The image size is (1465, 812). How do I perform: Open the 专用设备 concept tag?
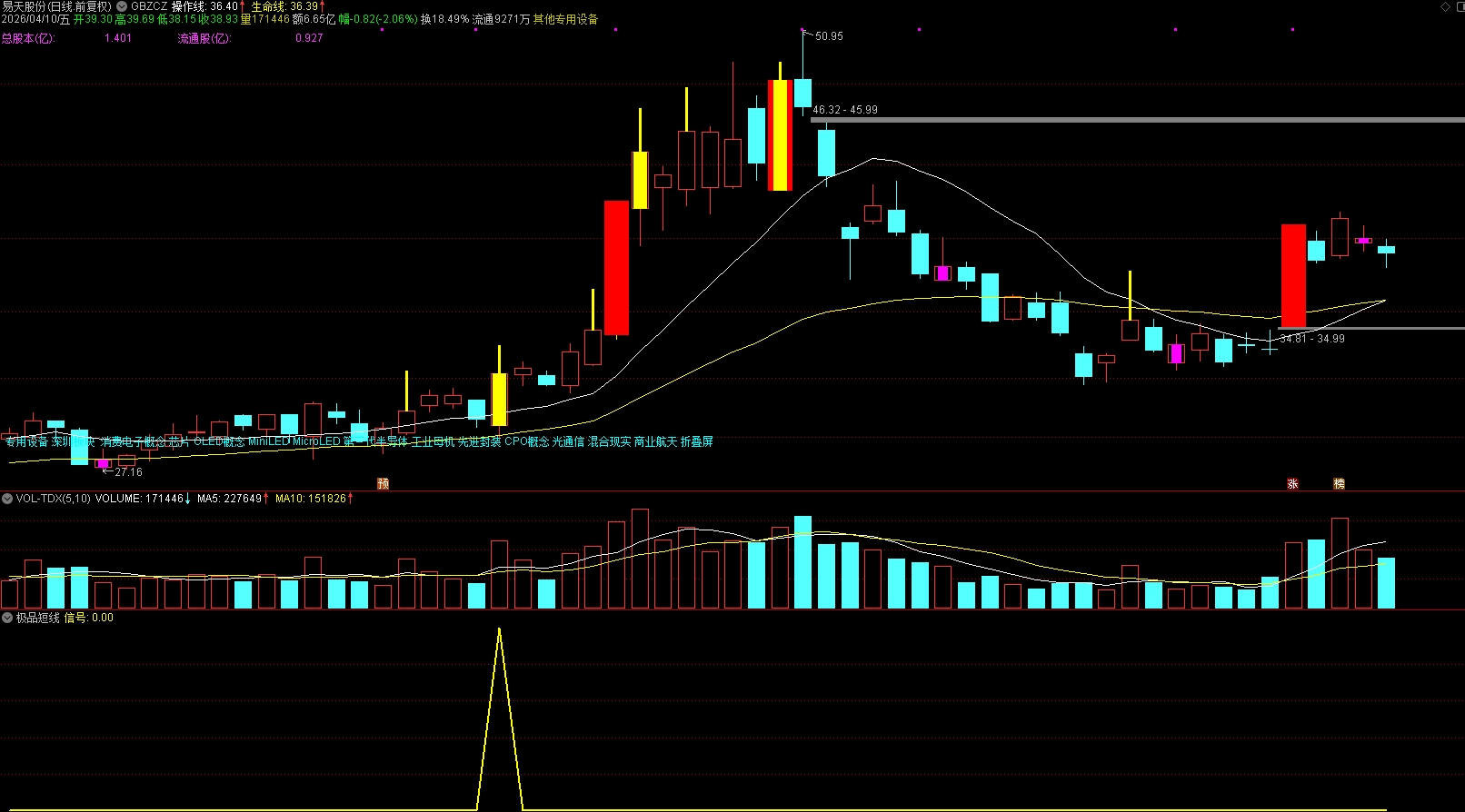[x=26, y=442]
